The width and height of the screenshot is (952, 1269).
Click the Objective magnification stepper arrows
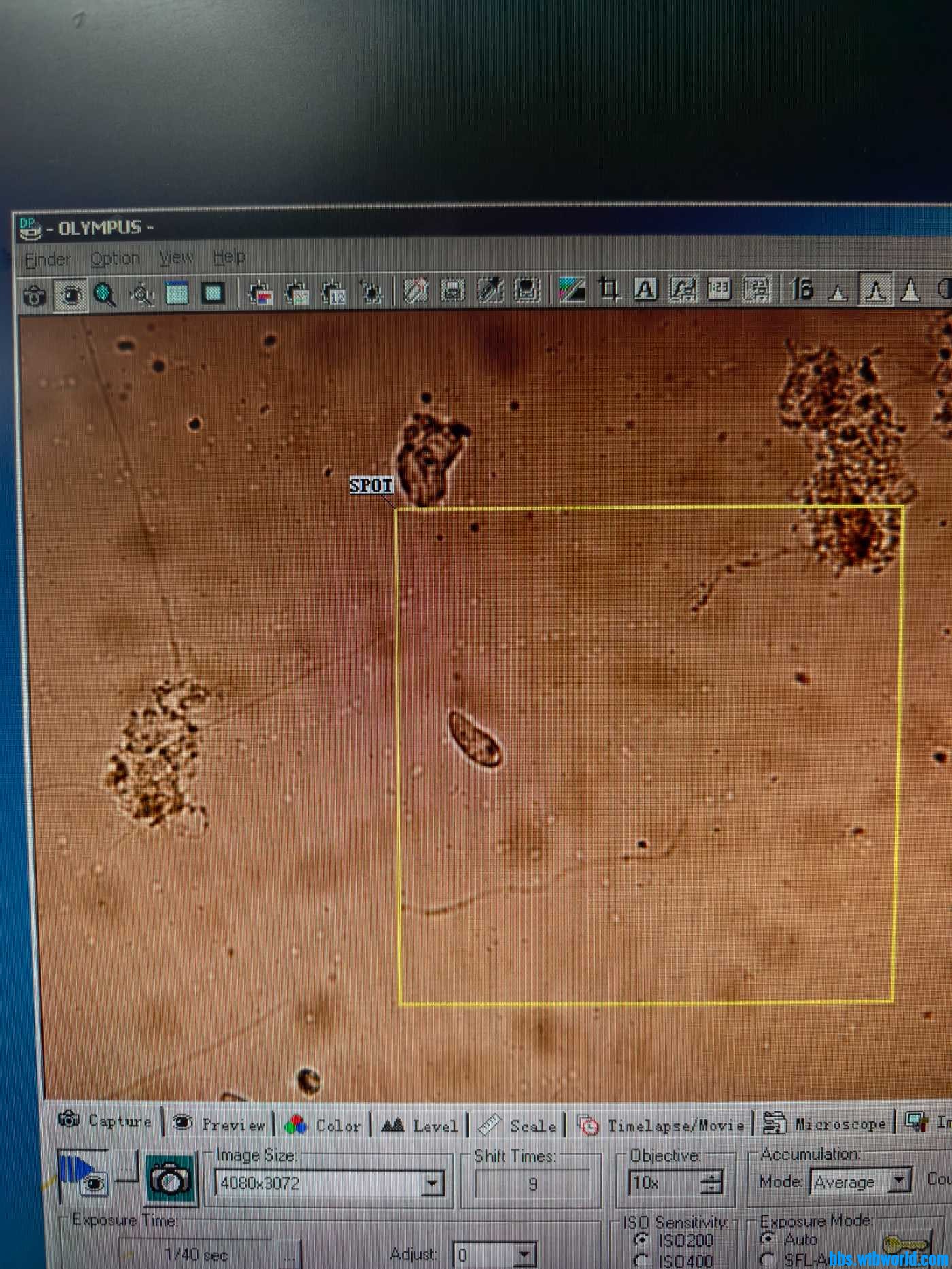click(711, 1183)
